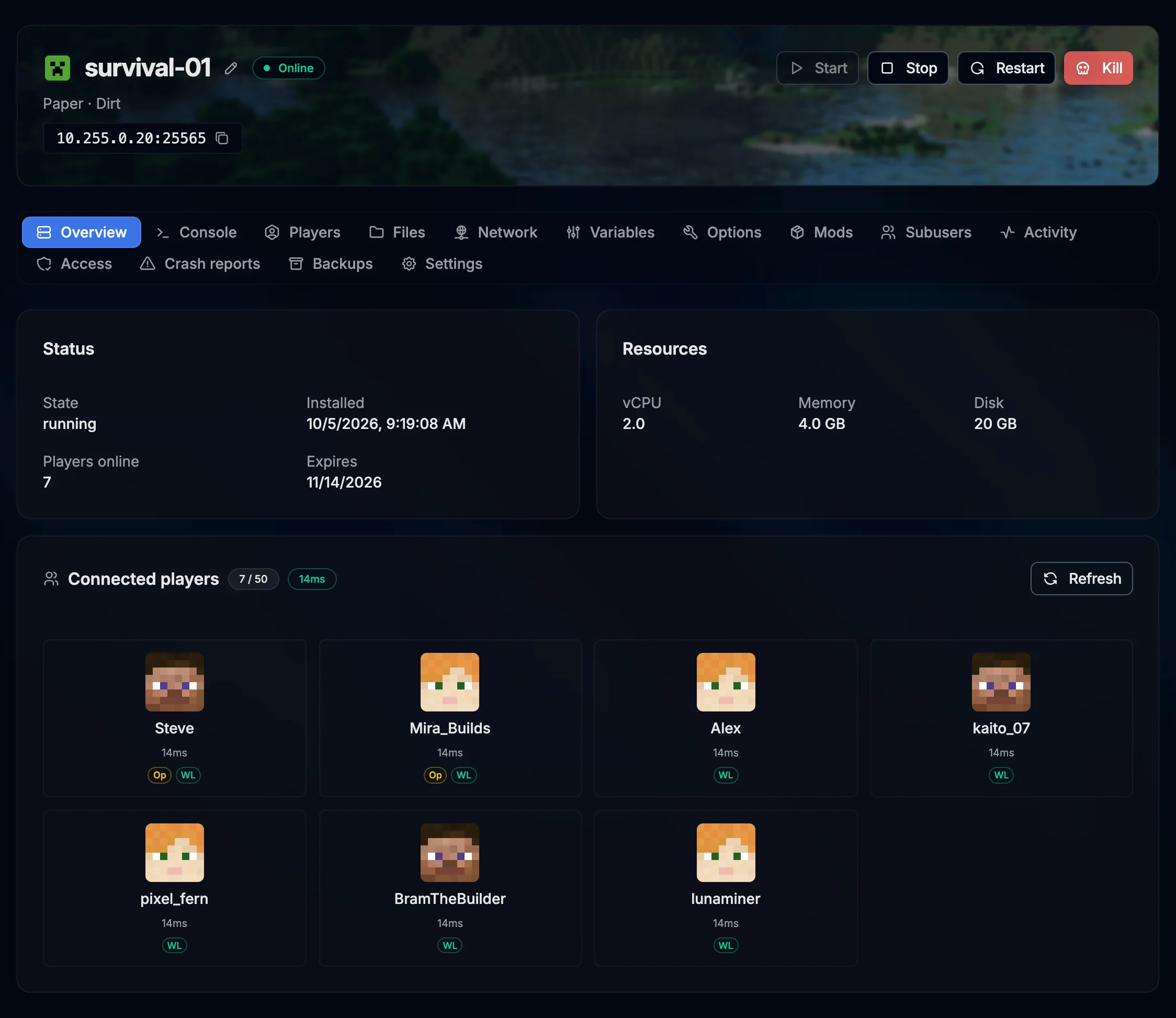Image resolution: width=1176 pixels, height=1018 pixels.
Task: Open the Options tab
Action: pyautogui.click(x=722, y=232)
